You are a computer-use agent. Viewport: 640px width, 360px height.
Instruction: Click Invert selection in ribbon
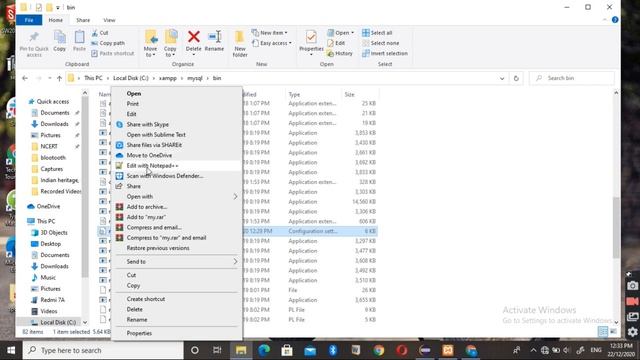pos(385,53)
